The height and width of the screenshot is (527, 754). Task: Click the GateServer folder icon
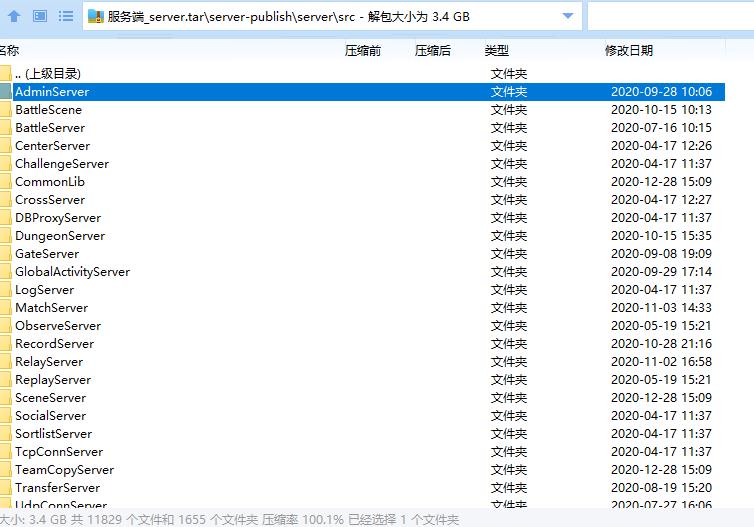(x=5, y=254)
